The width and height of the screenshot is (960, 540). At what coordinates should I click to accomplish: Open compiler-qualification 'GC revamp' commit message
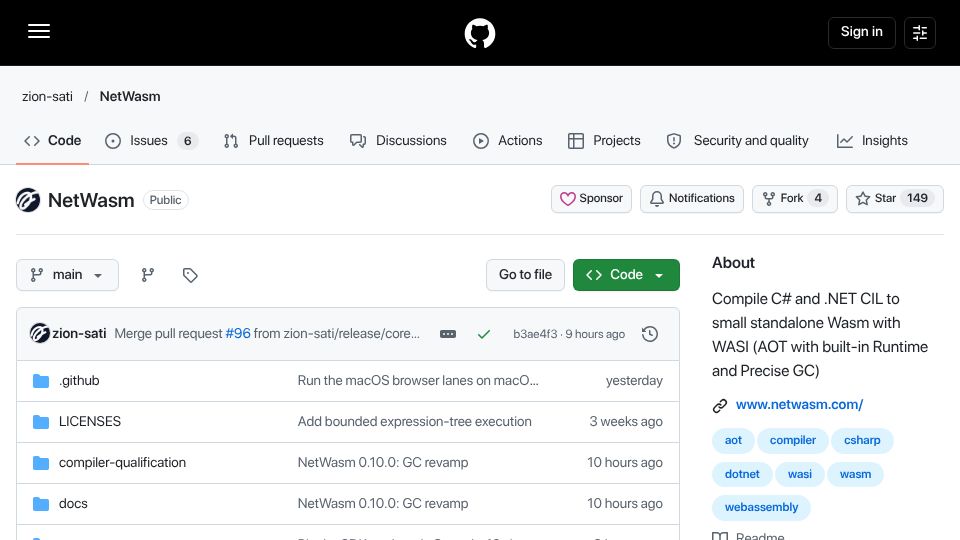click(383, 463)
